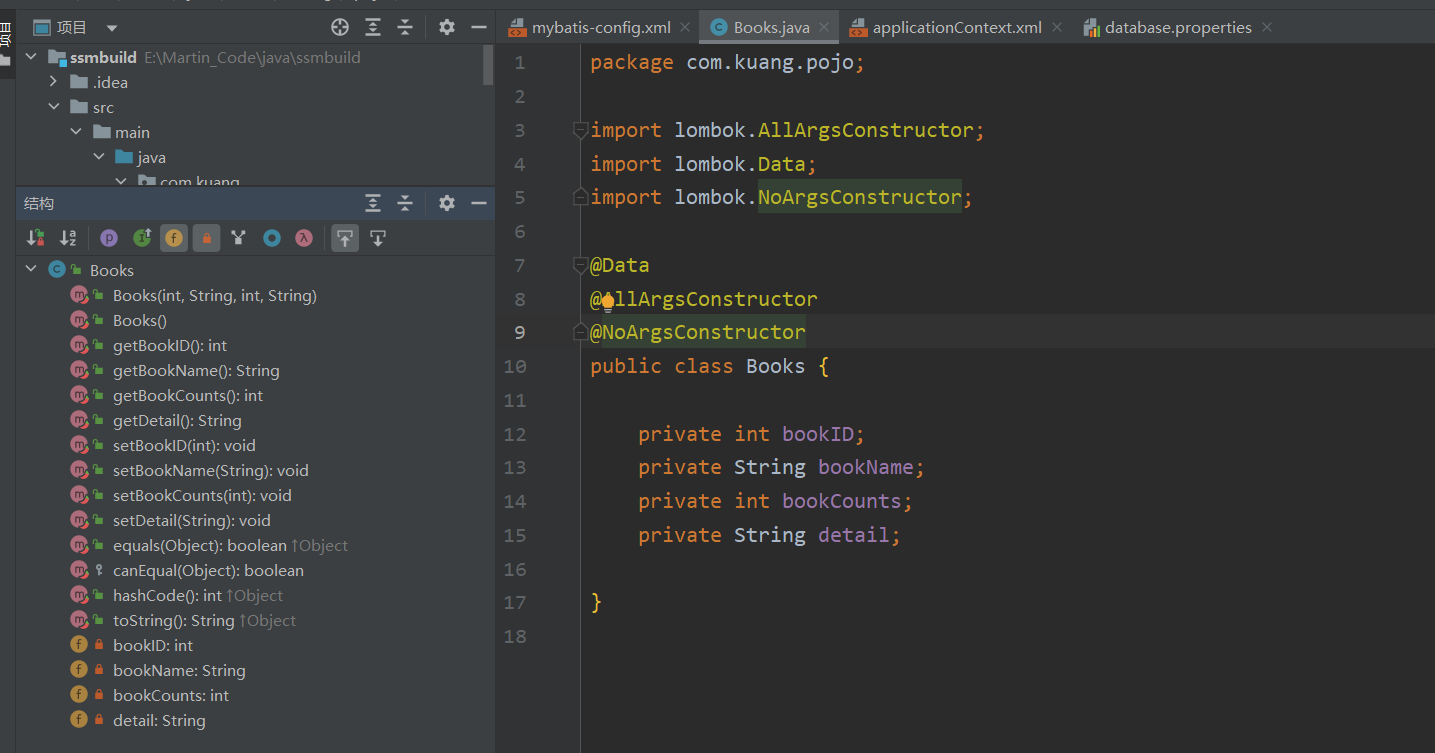Viewport: 1435px width, 753px height.
Task: Toggle show anonymous classes filter
Action: 271,238
